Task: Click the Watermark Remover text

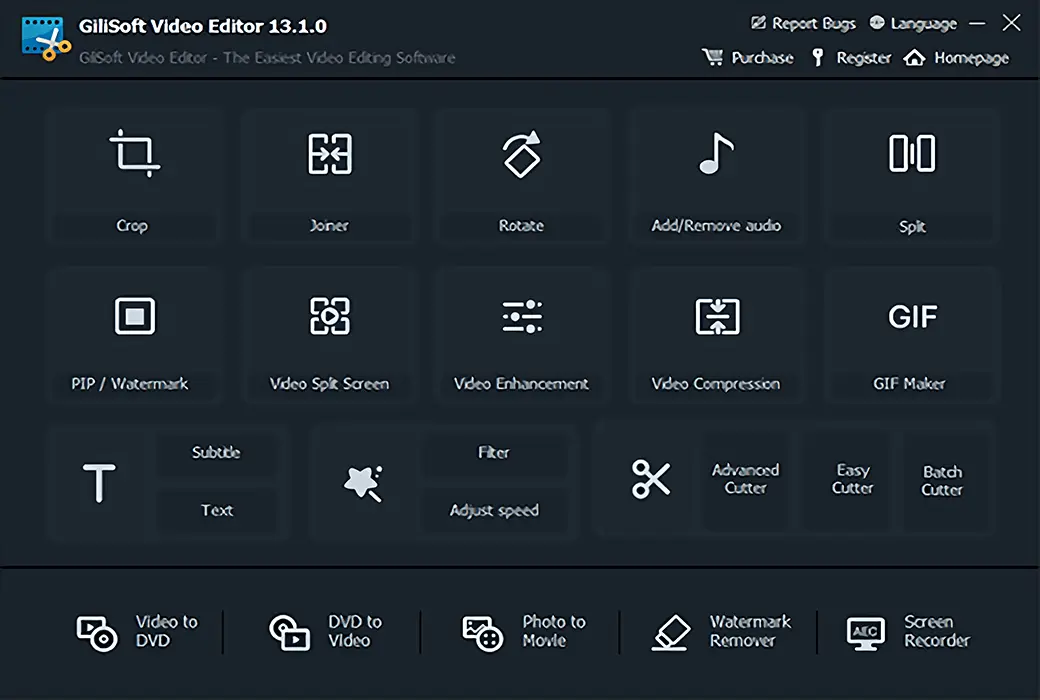Action: pos(750,631)
